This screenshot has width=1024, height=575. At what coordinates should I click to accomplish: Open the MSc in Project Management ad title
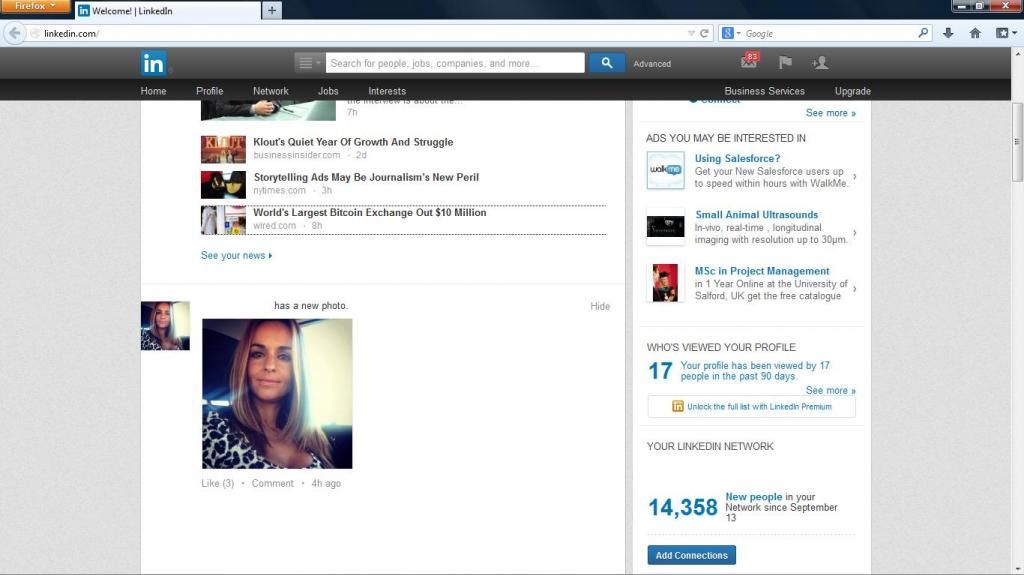(762, 271)
